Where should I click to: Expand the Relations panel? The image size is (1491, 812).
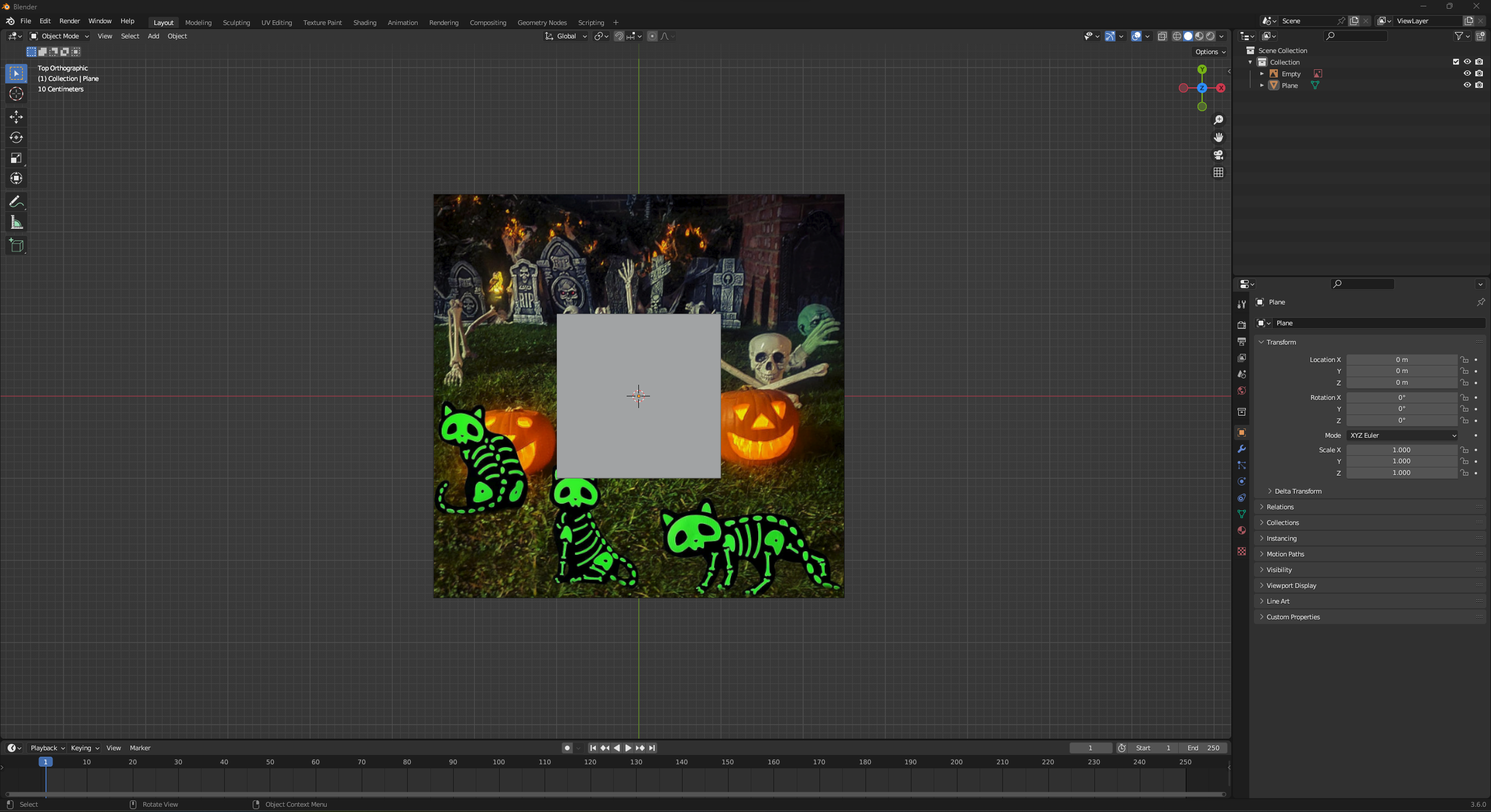[1280, 507]
